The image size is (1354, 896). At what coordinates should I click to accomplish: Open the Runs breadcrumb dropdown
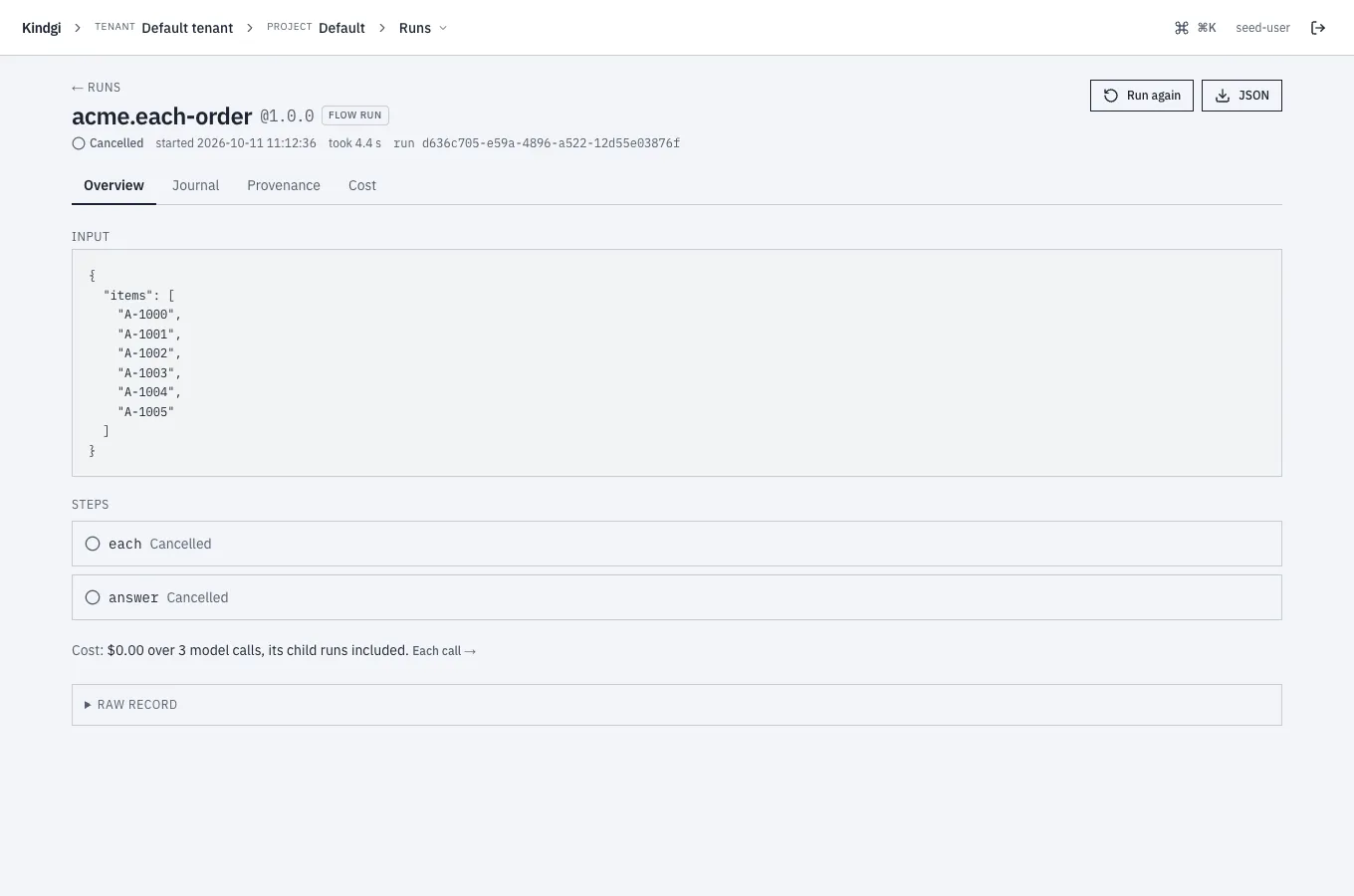[x=423, y=28]
